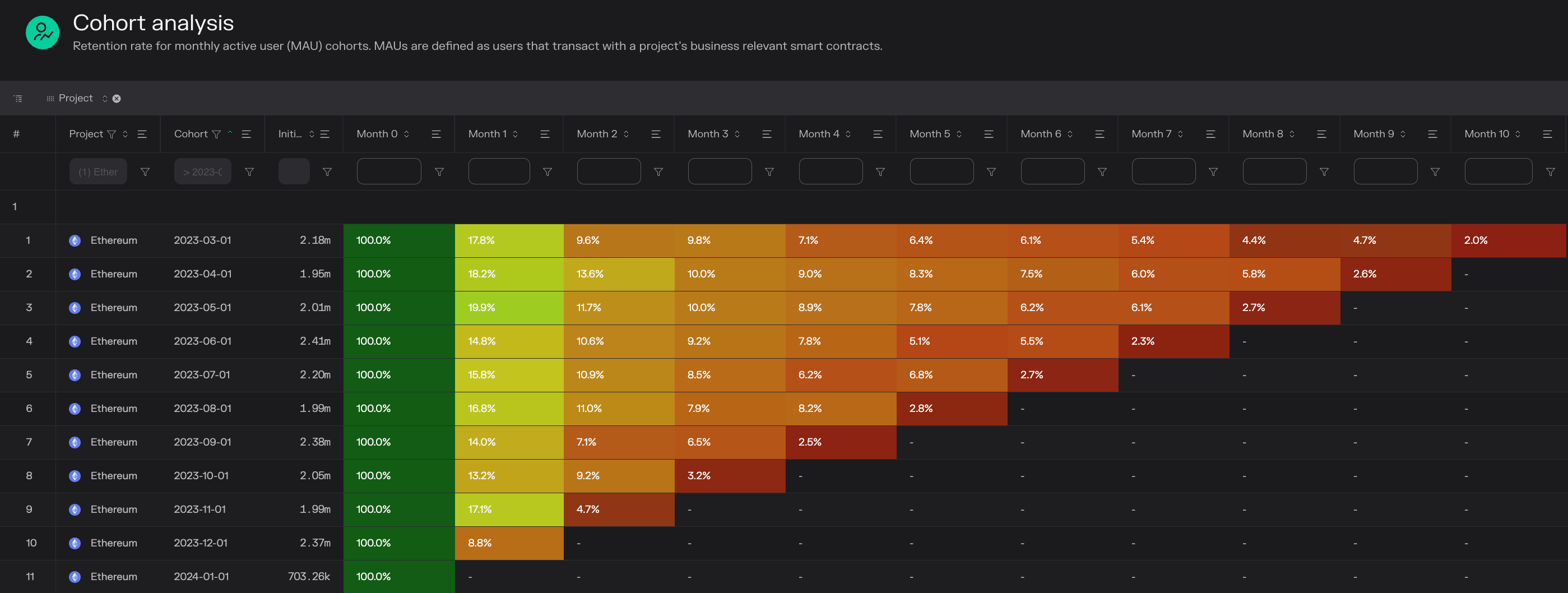The width and height of the screenshot is (1568, 593).
Task: Sort the Initi... column using its arrows
Action: point(312,134)
